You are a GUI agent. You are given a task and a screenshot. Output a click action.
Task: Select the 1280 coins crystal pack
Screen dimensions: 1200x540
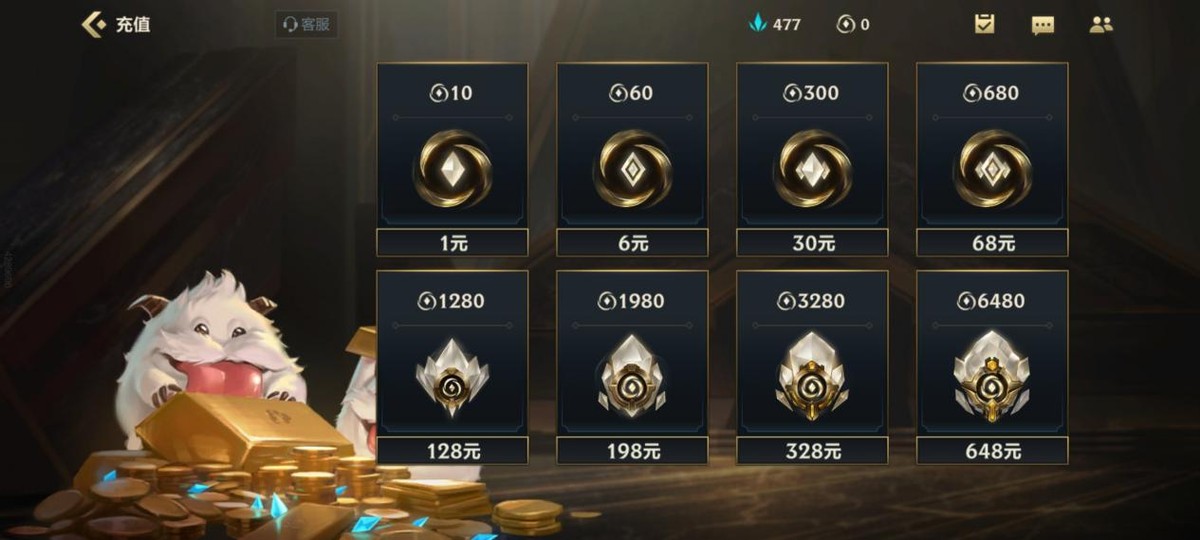[x=452, y=376]
